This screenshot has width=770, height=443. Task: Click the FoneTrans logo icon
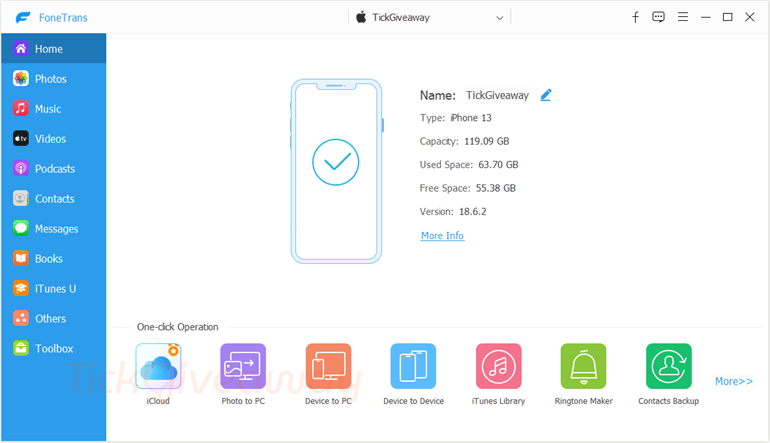pyautogui.click(x=23, y=18)
